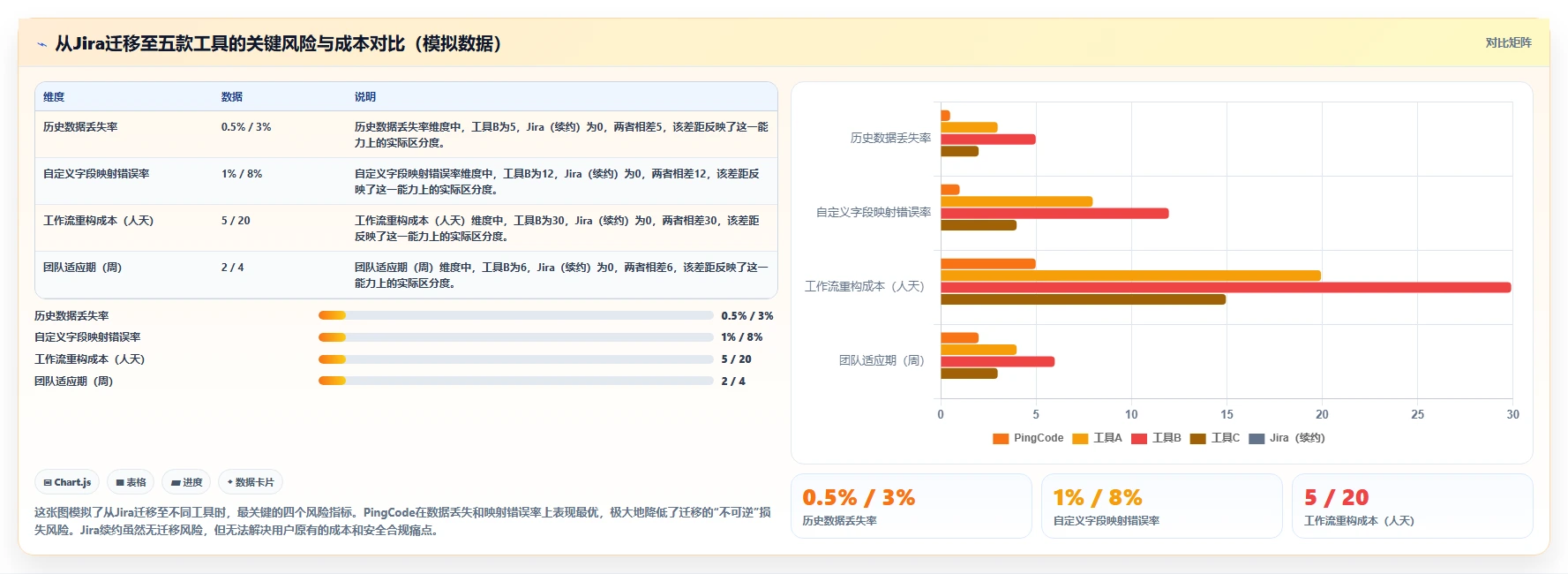Toggle the 工具B legend item
The image size is (1568, 574).
tap(1156, 438)
